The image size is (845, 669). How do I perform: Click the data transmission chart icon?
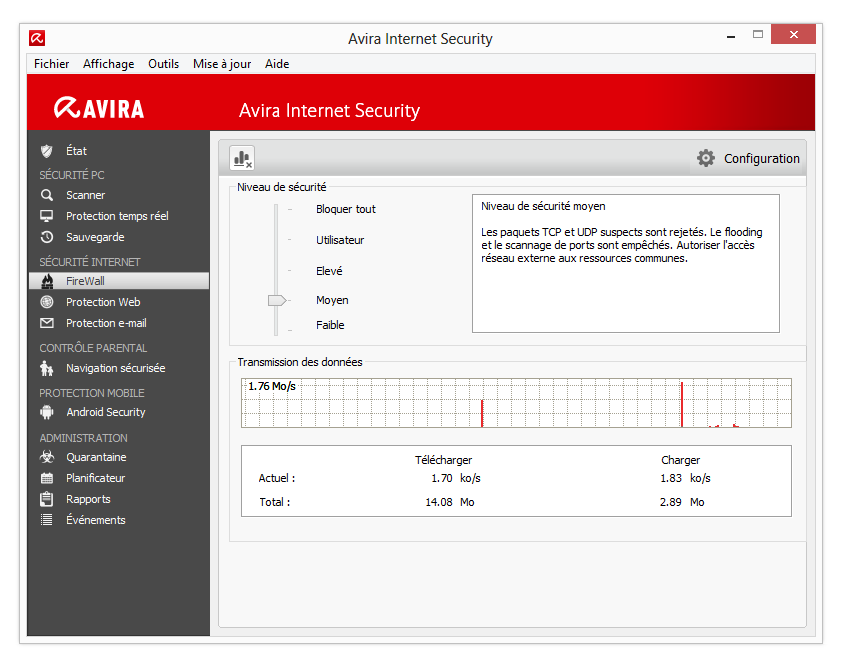pyautogui.click(x=241, y=158)
